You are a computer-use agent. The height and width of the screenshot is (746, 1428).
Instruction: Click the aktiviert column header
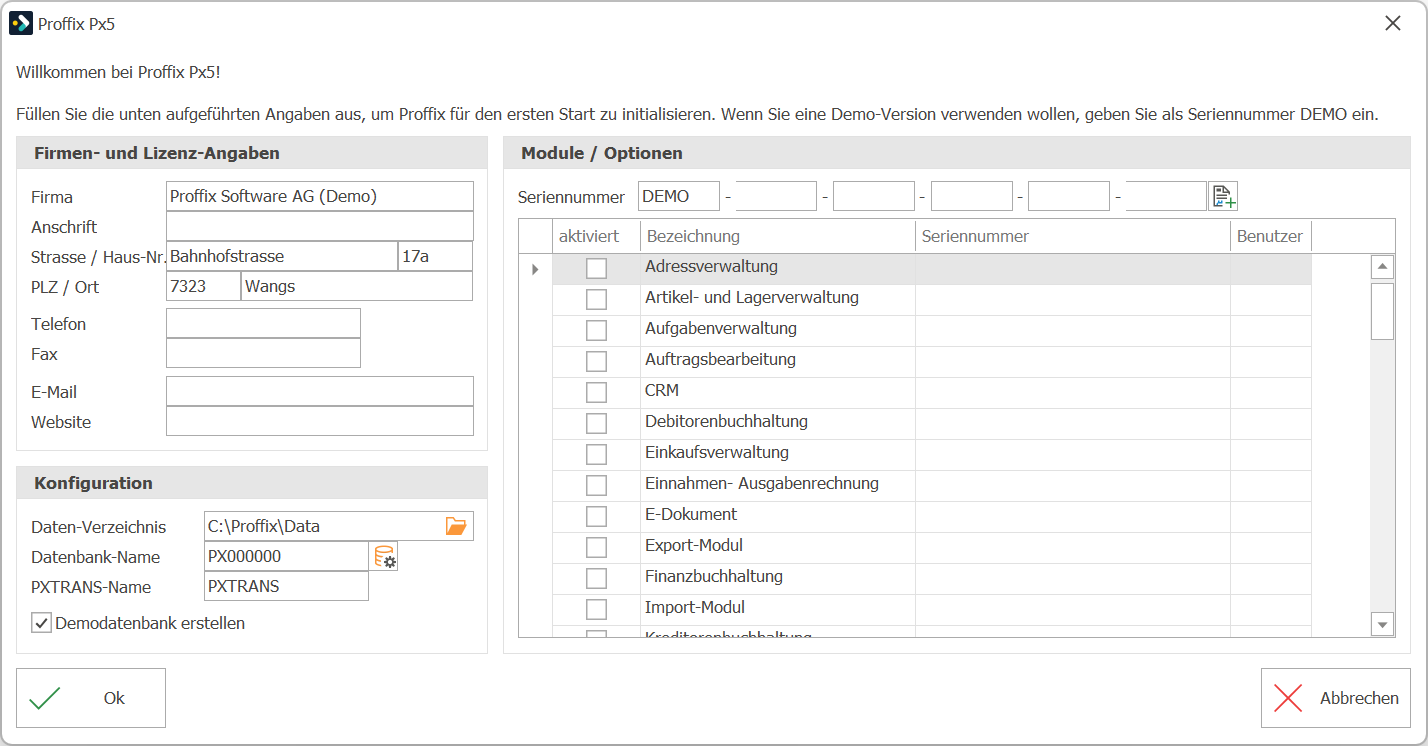[x=596, y=237]
